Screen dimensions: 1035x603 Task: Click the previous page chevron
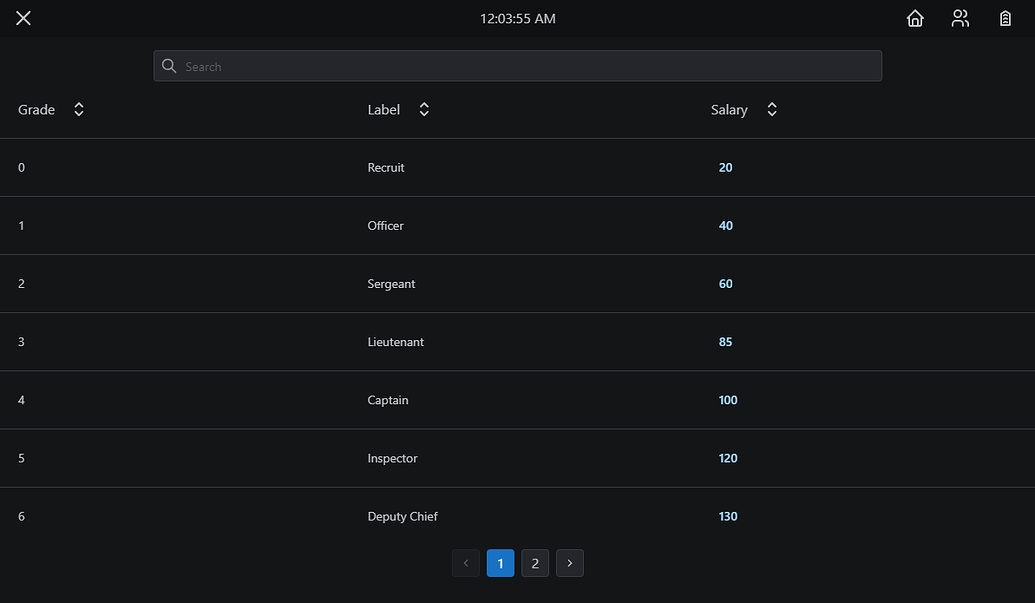tap(465, 563)
